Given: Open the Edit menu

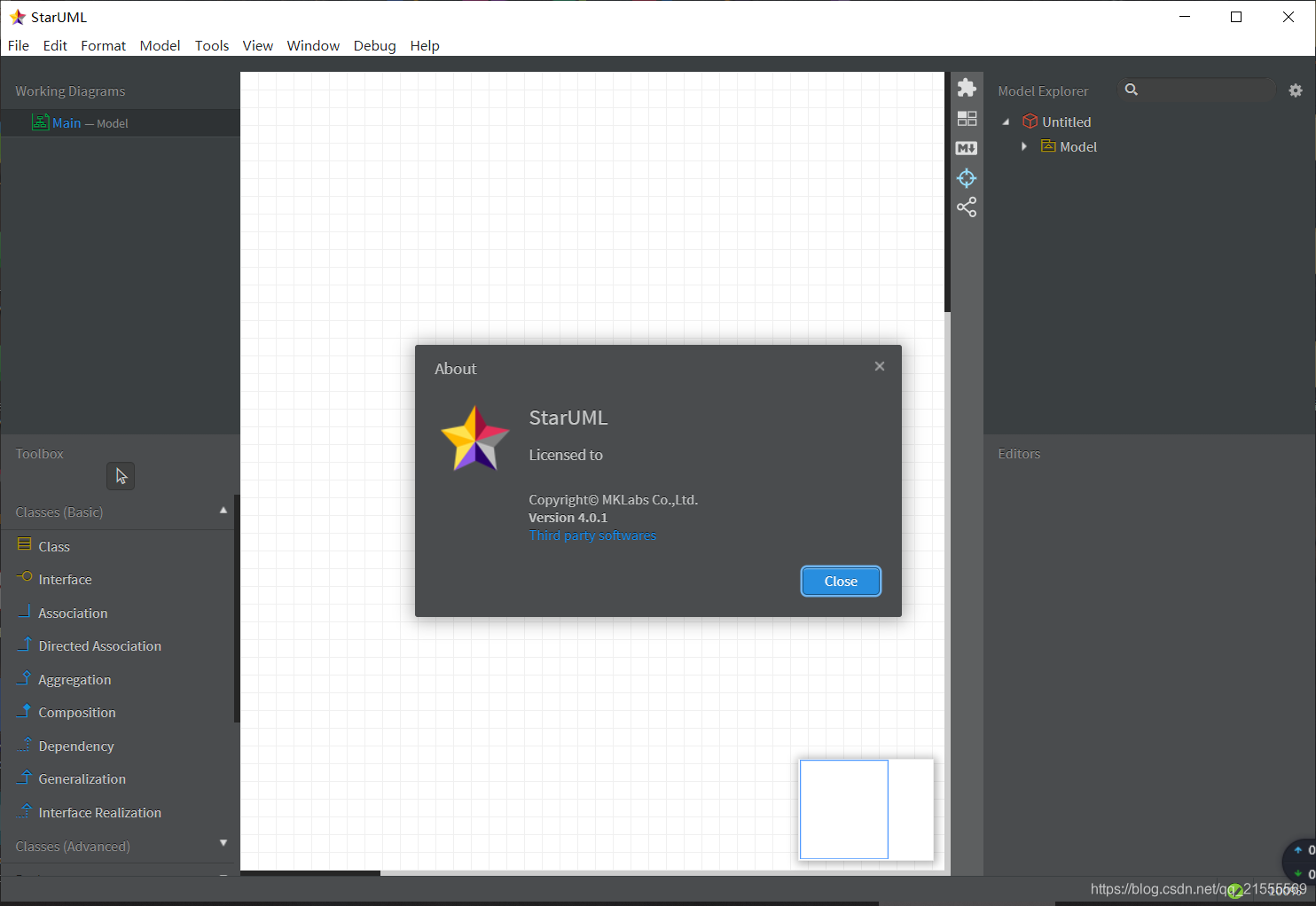Looking at the screenshot, I should pyautogui.click(x=55, y=45).
